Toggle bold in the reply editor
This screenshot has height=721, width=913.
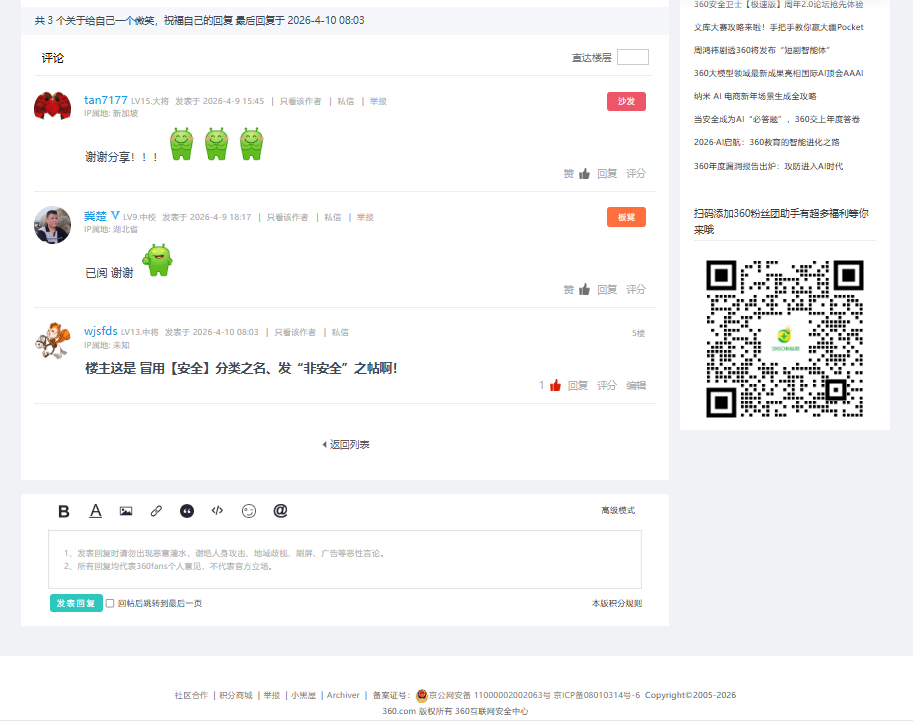click(x=64, y=511)
